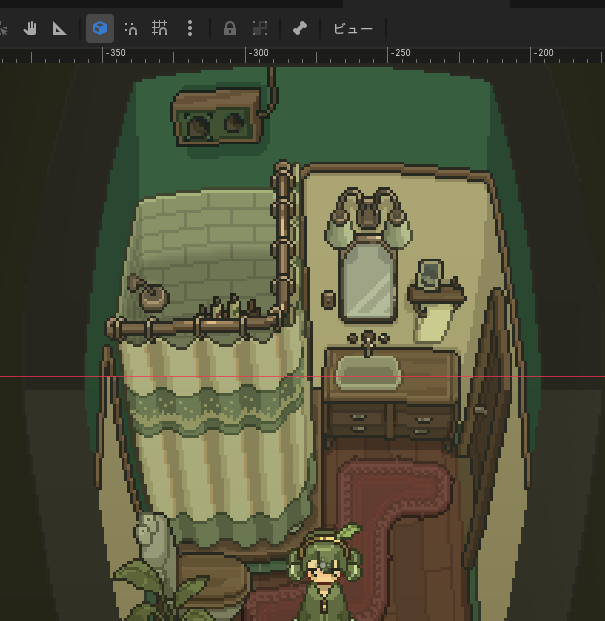Open the snapping options three-dot menu
Screen dimensions: 605x621
coord(190,29)
